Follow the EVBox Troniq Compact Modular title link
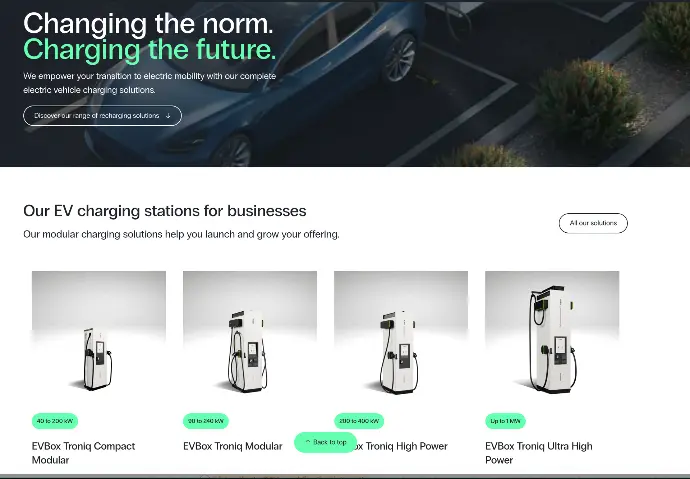The image size is (690, 479). pyautogui.click(x=84, y=453)
